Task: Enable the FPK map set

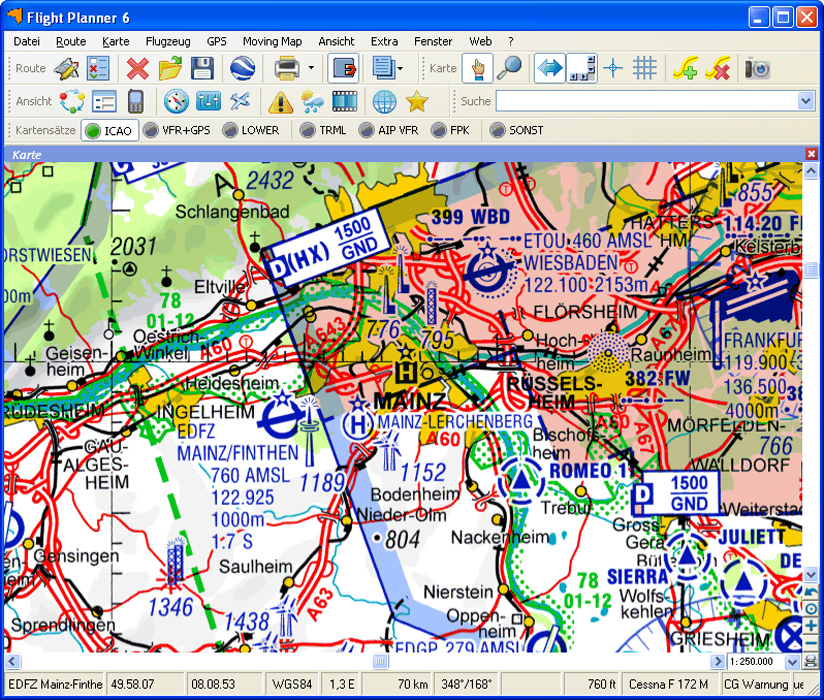Action: (x=450, y=130)
